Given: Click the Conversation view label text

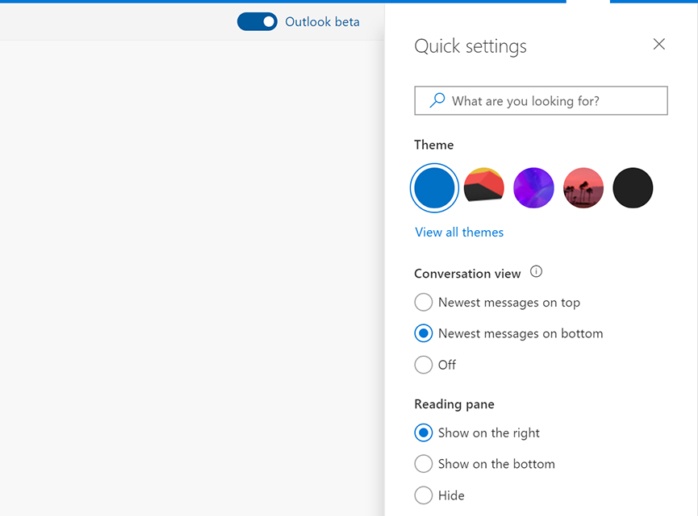Looking at the screenshot, I should pos(467,273).
